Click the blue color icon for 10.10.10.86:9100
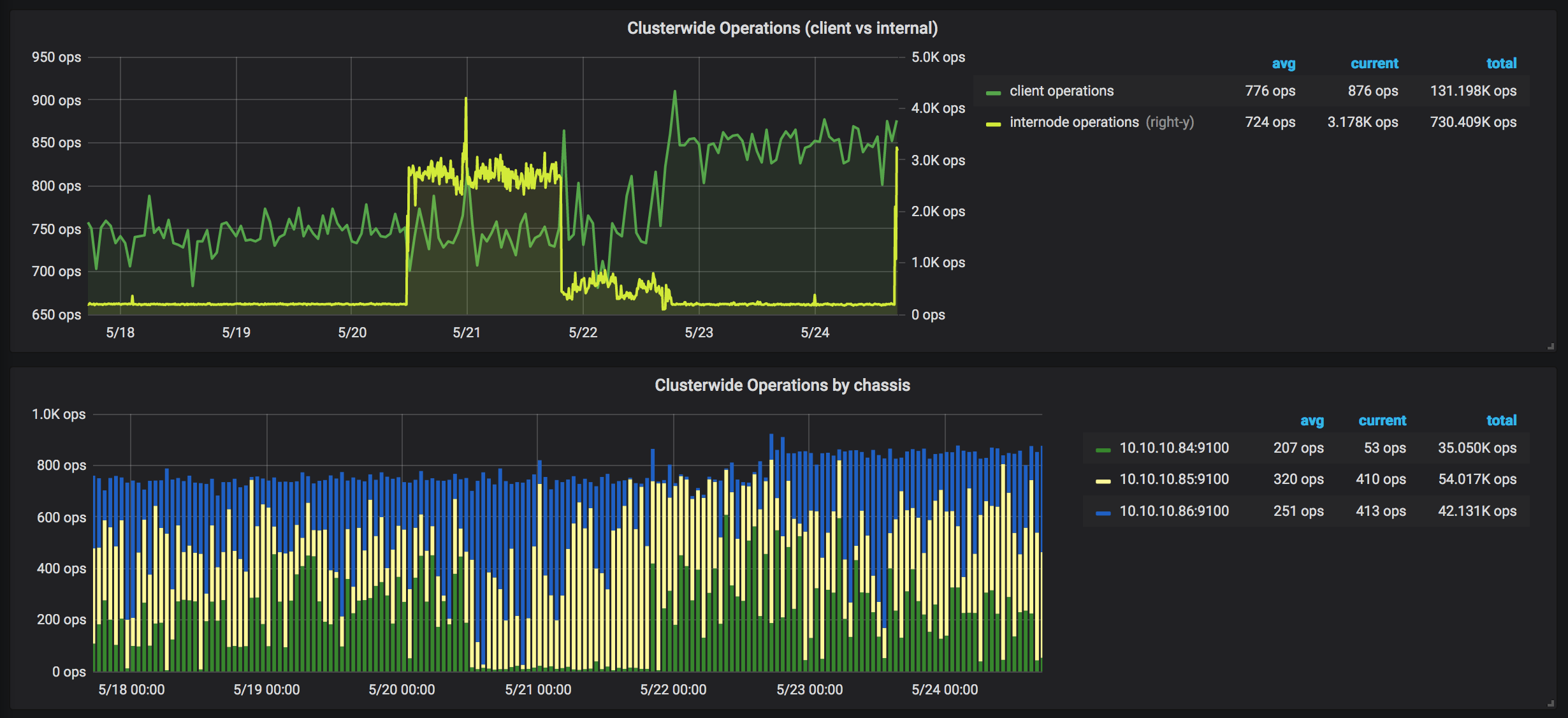The width and height of the screenshot is (1568, 718). (1103, 513)
